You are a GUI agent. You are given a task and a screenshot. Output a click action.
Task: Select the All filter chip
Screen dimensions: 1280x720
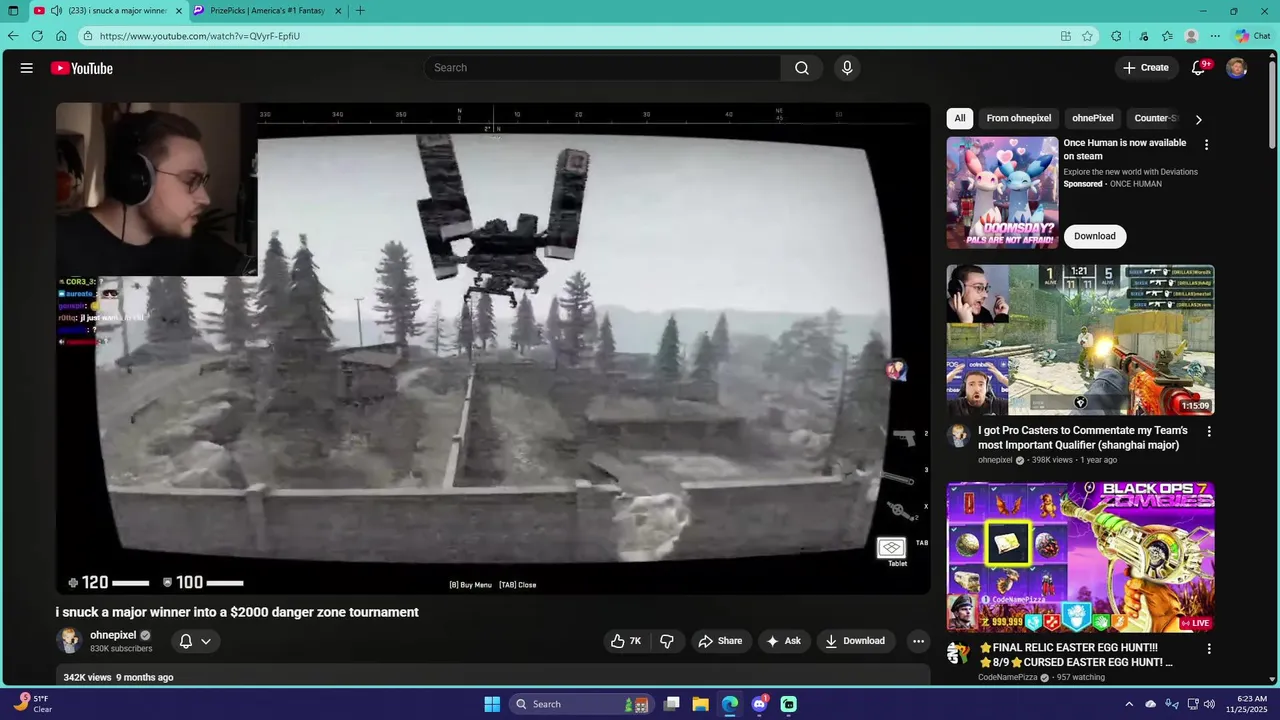(960, 118)
